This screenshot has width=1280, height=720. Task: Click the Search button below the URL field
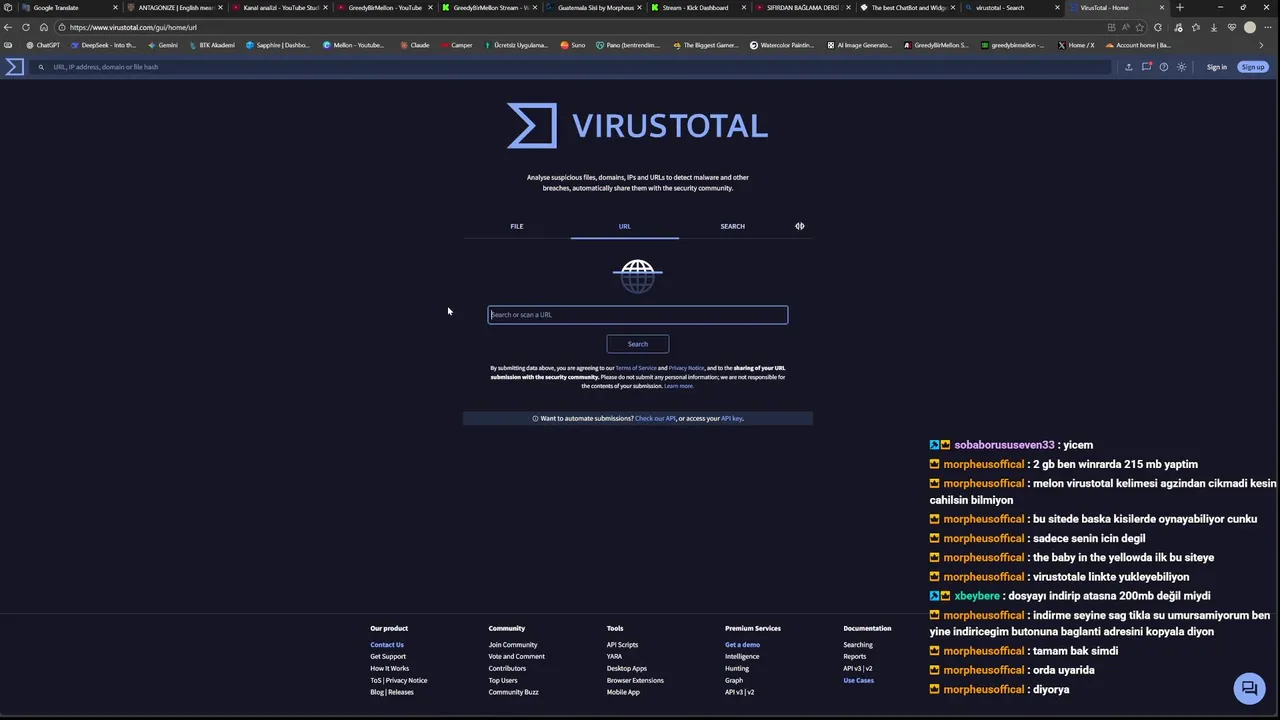click(637, 344)
